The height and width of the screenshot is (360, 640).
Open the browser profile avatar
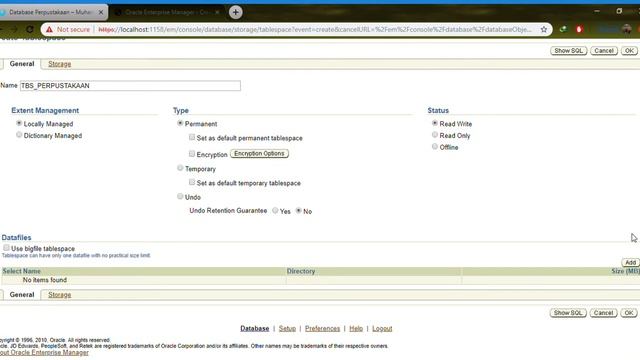tap(627, 29)
